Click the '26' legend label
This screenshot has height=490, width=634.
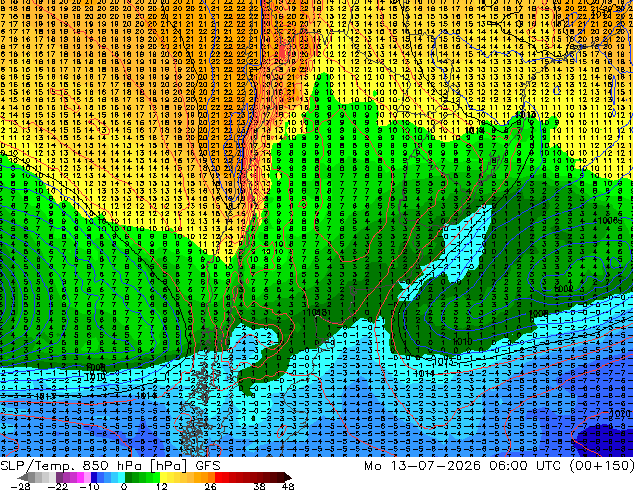point(210,486)
